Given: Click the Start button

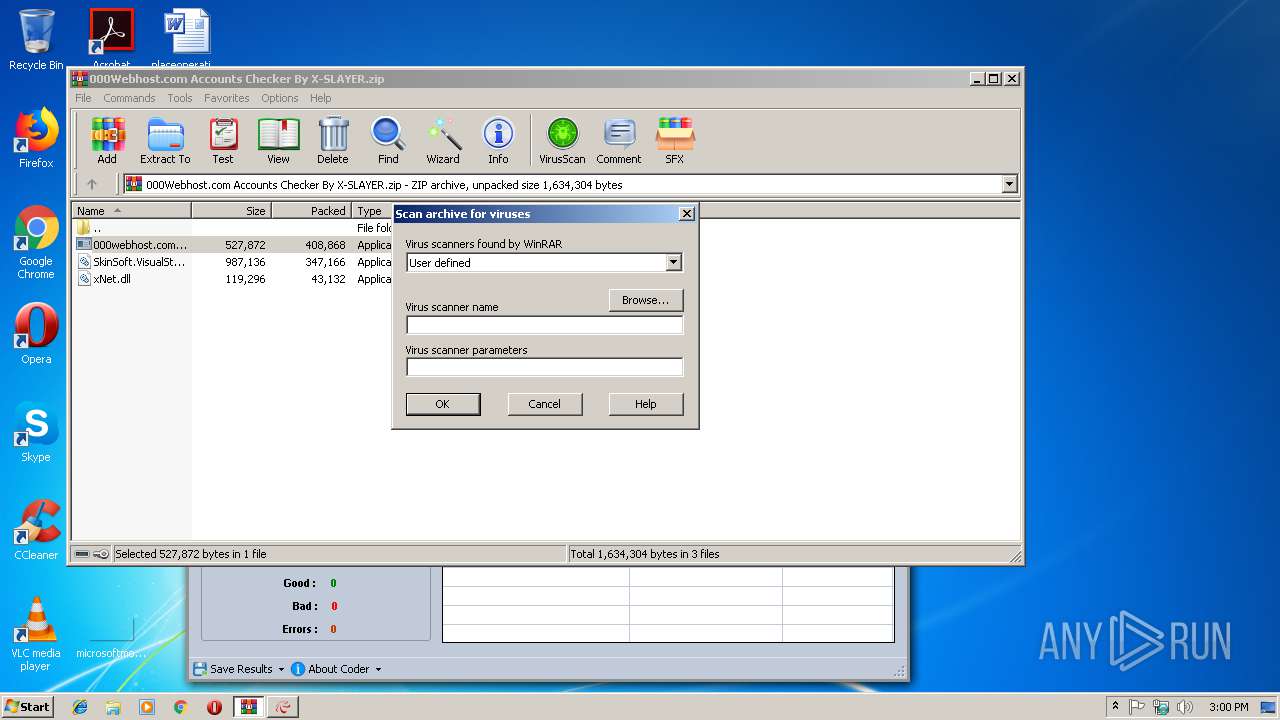Looking at the screenshot, I should click(27, 707).
